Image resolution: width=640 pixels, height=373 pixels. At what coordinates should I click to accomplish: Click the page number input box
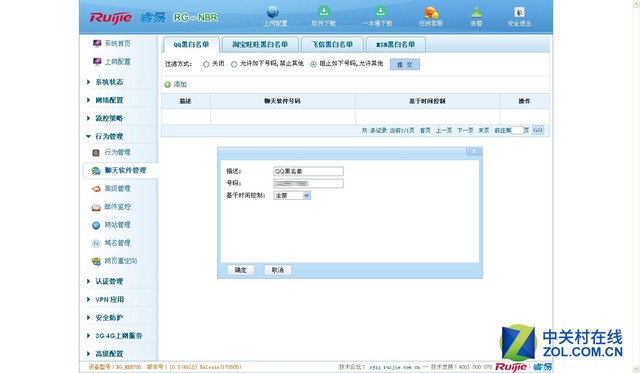pyautogui.click(x=517, y=130)
